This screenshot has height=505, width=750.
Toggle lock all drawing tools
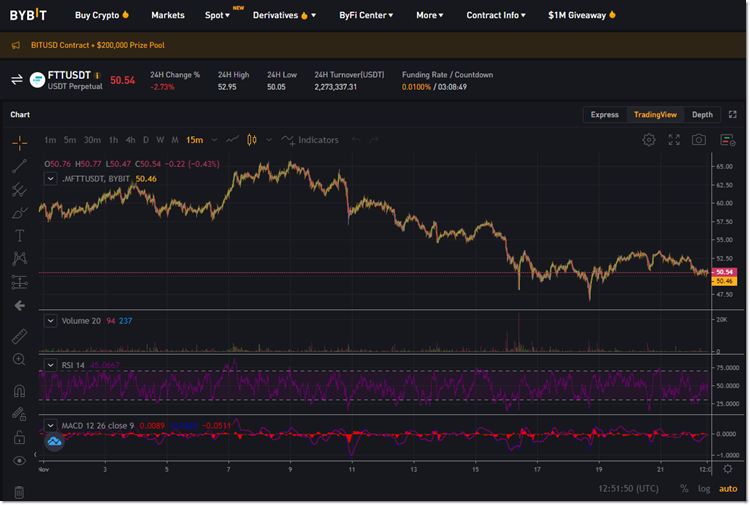tap(19, 437)
